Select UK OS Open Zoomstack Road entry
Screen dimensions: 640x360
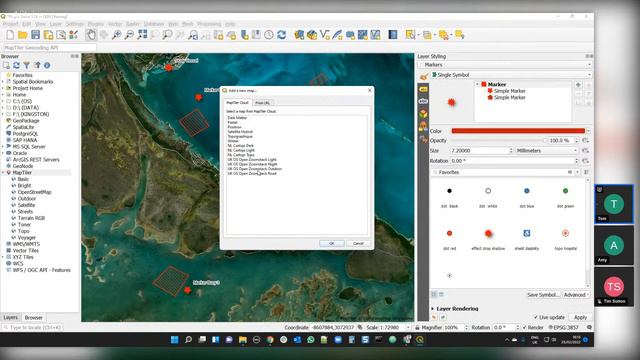tap(252, 173)
